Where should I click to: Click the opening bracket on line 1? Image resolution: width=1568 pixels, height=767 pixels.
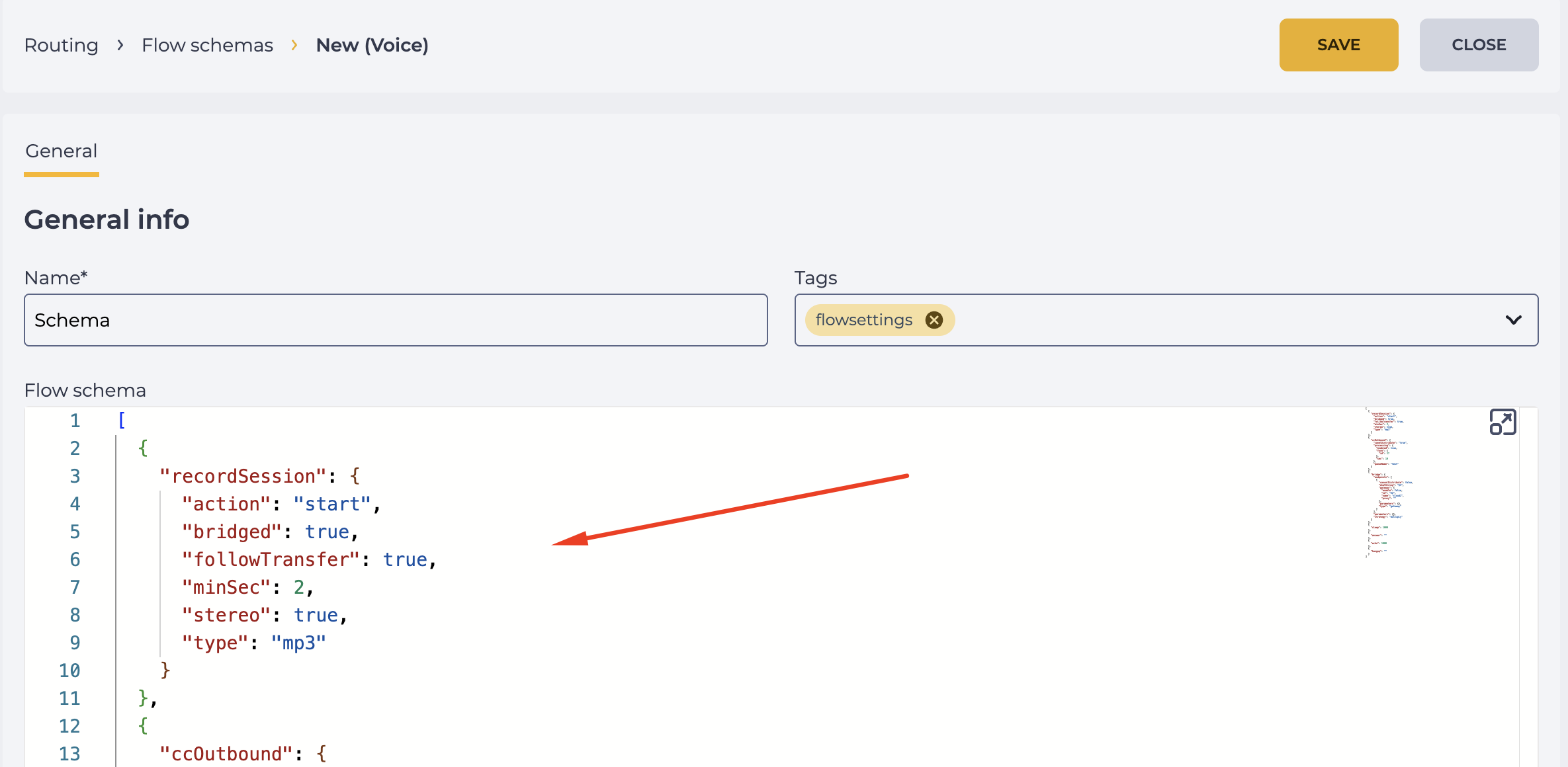pos(122,421)
